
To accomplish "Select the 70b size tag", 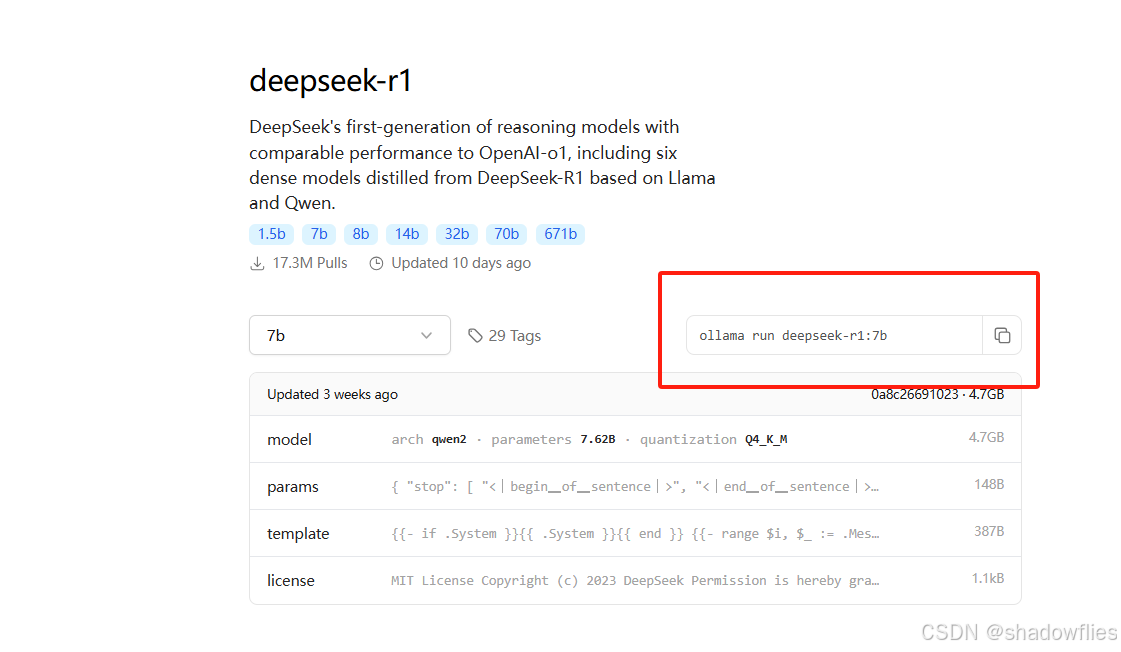I will pos(506,234).
